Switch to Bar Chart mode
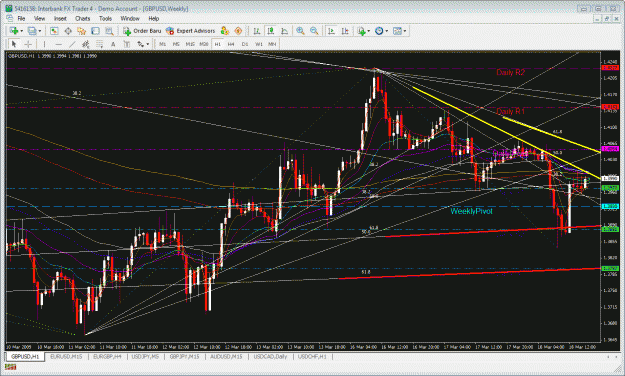Viewport: 625px width, 376px height. [257, 31]
